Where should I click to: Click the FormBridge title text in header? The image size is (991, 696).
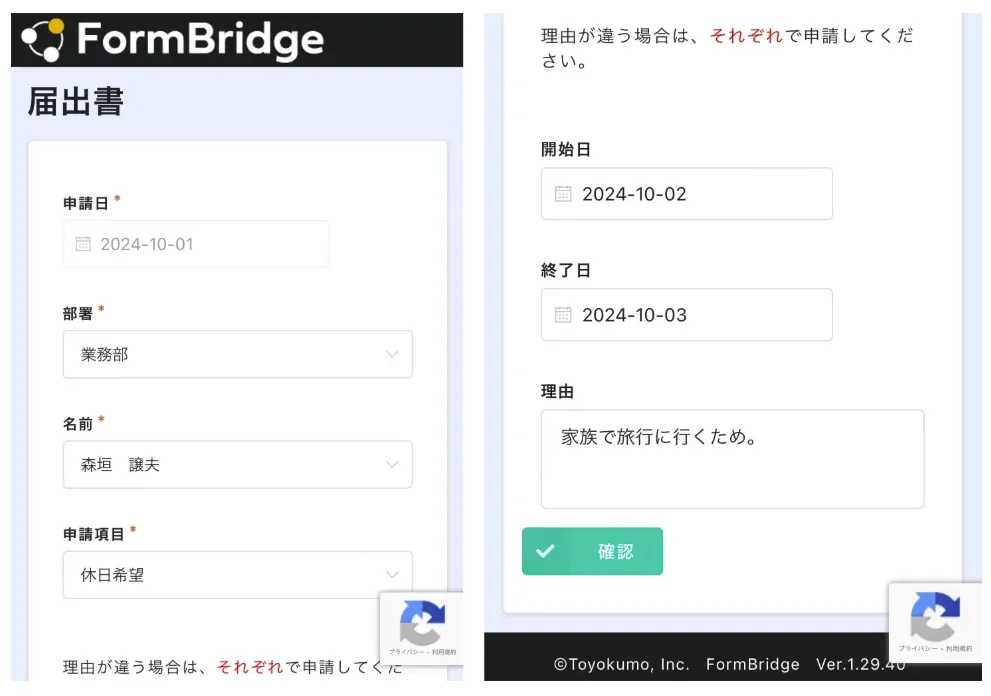200,40
